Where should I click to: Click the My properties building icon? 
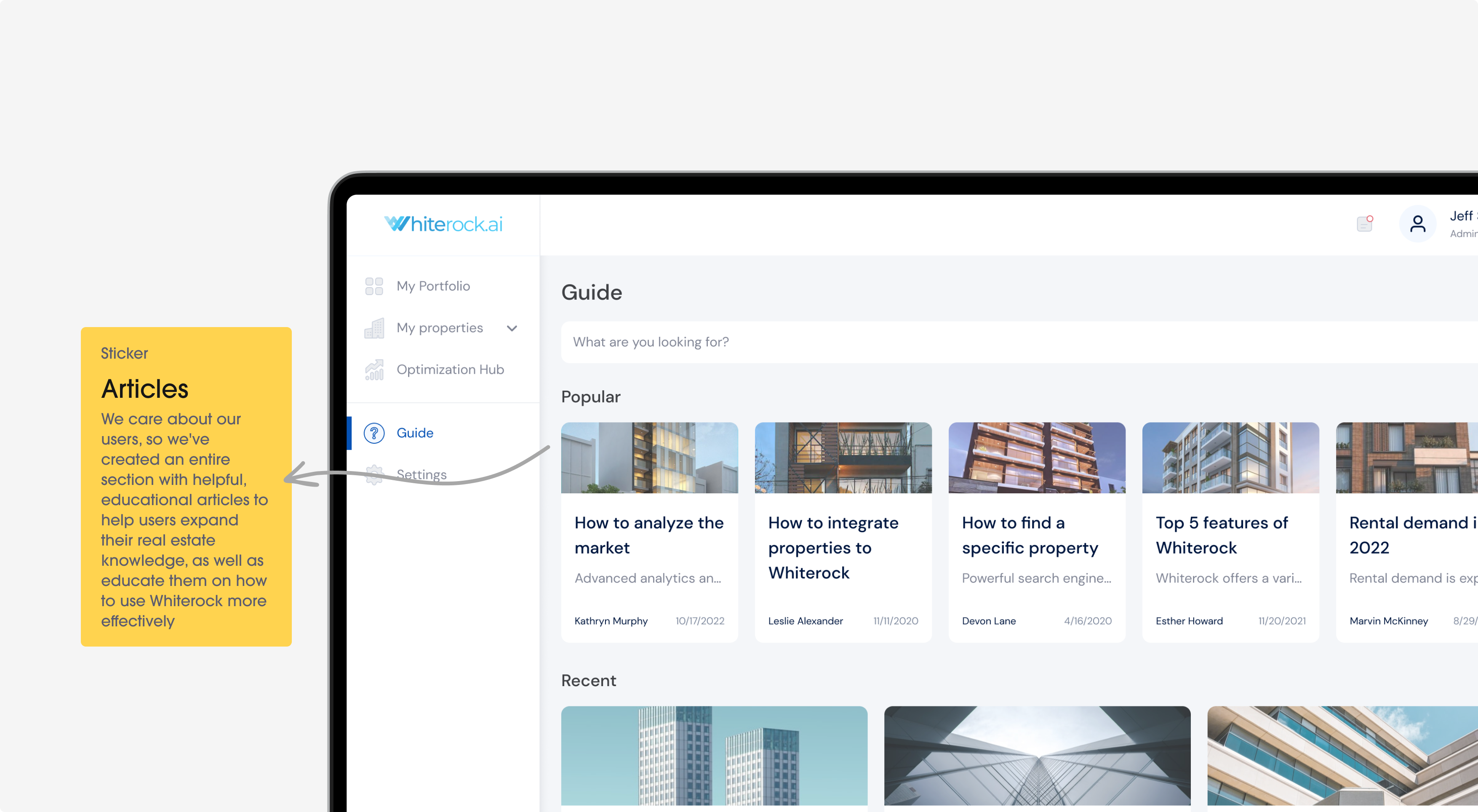click(374, 328)
